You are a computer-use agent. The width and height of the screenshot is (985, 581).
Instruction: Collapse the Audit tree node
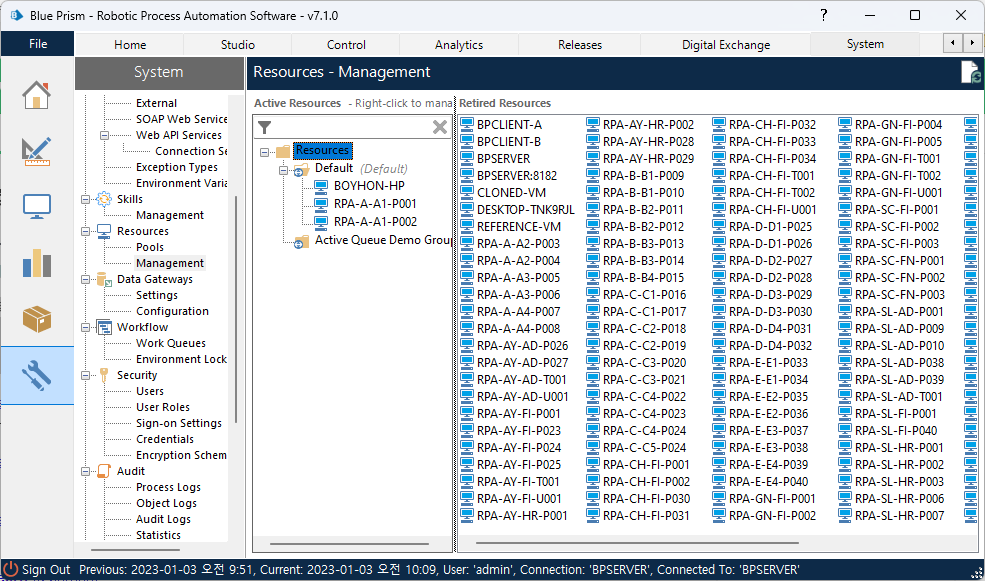[85, 471]
